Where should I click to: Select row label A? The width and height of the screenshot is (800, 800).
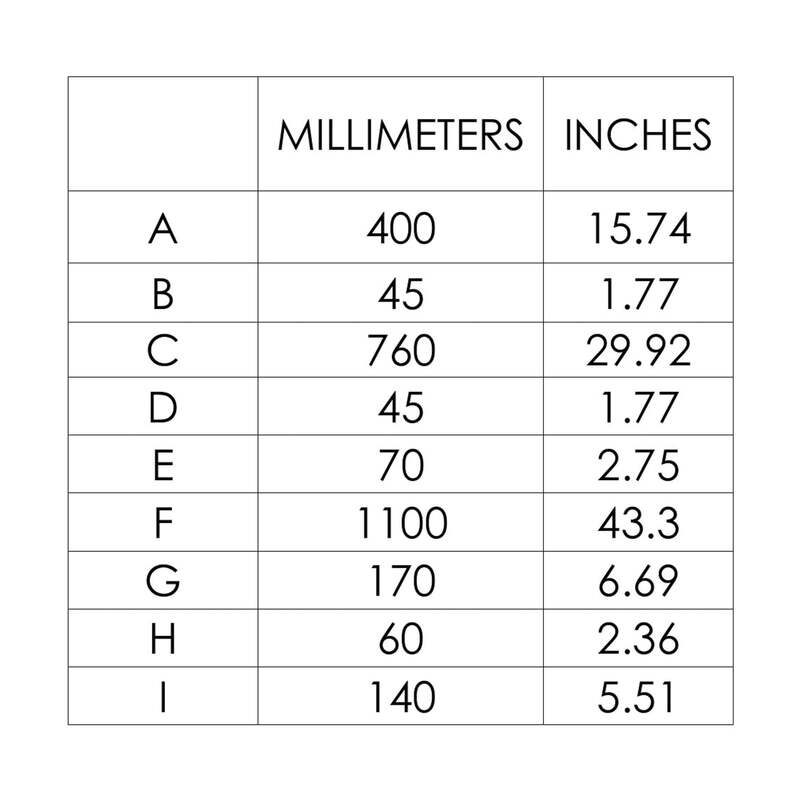163,229
